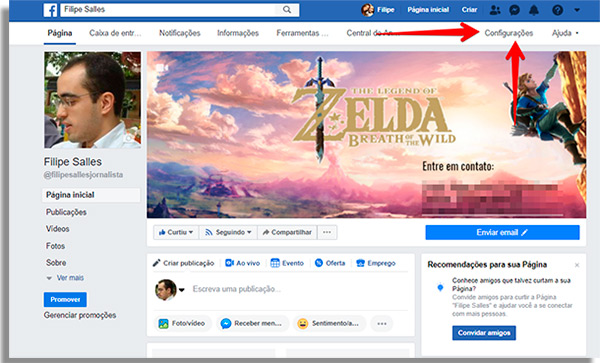This screenshot has height=363, width=600.
Task: Open the Informações tab
Action: tap(238, 33)
